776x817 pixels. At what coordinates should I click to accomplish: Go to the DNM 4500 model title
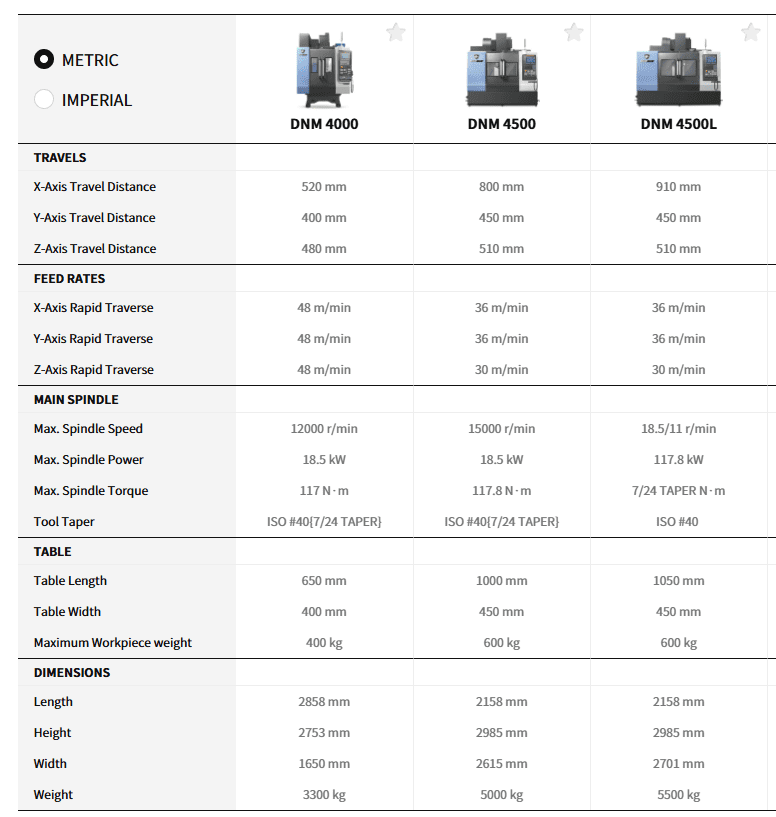pyautogui.click(x=501, y=125)
